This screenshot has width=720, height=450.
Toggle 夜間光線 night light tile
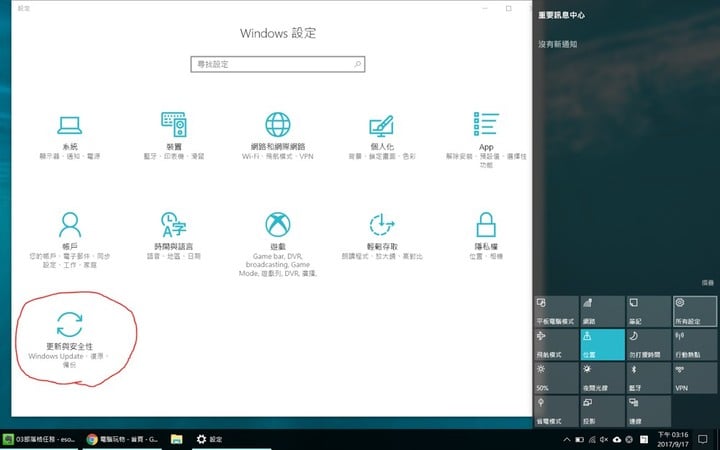tap(602, 378)
